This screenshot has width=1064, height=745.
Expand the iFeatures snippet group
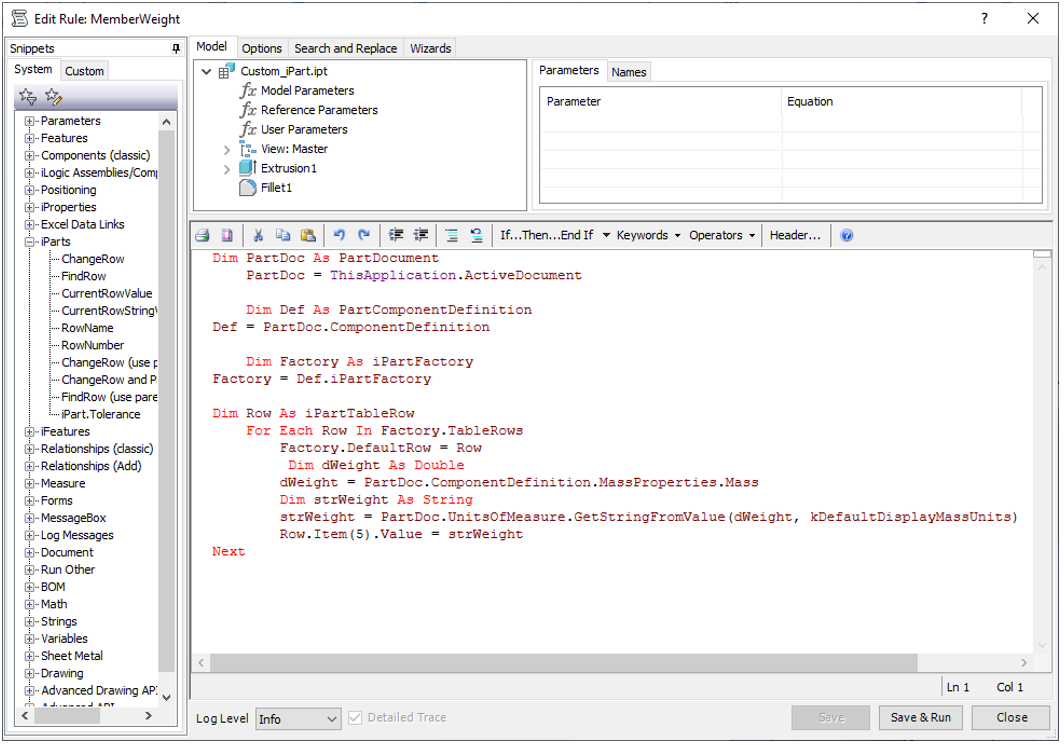point(30,432)
